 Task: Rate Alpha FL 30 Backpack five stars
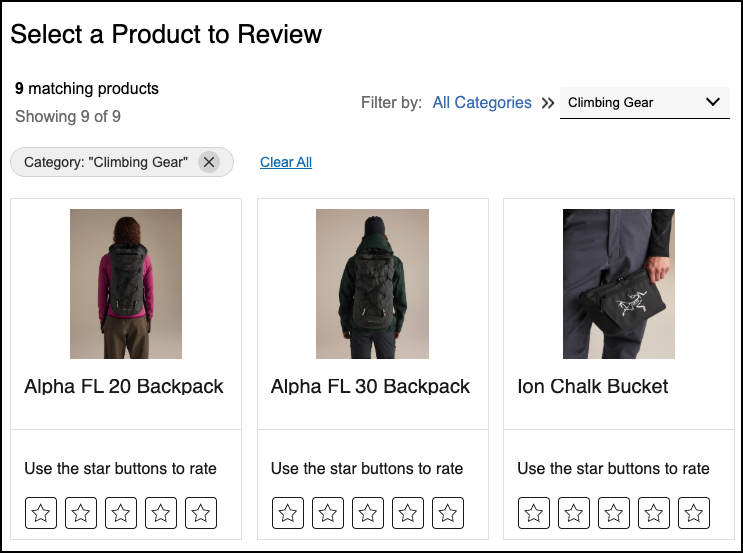pos(448,513)
